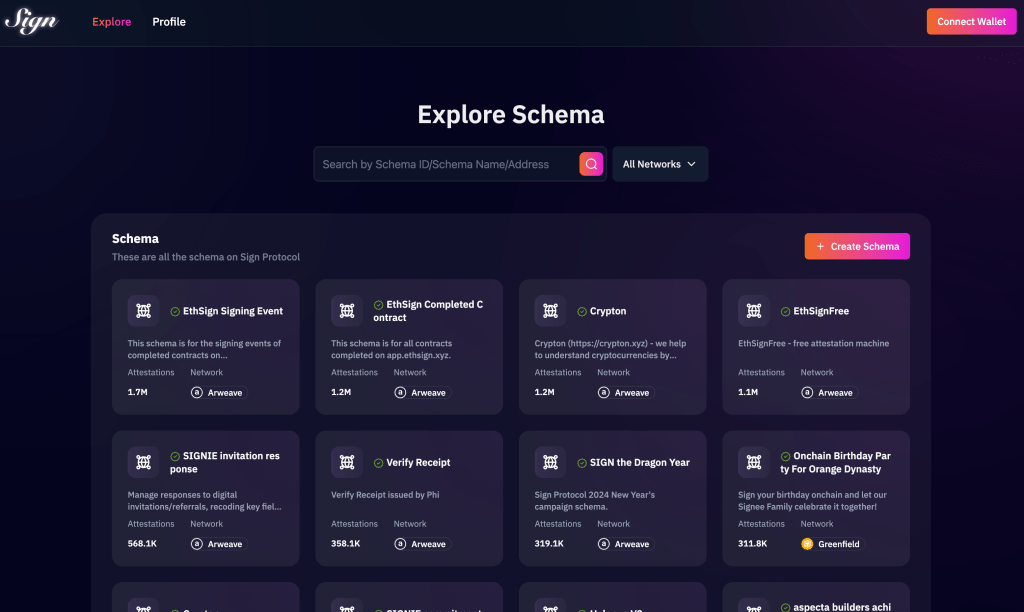The width and height of the screenshot is (1024, 612).
Task: Click the EthSign Signing Event schema icon
Action: pyautogui.click(x=143, y=311)
